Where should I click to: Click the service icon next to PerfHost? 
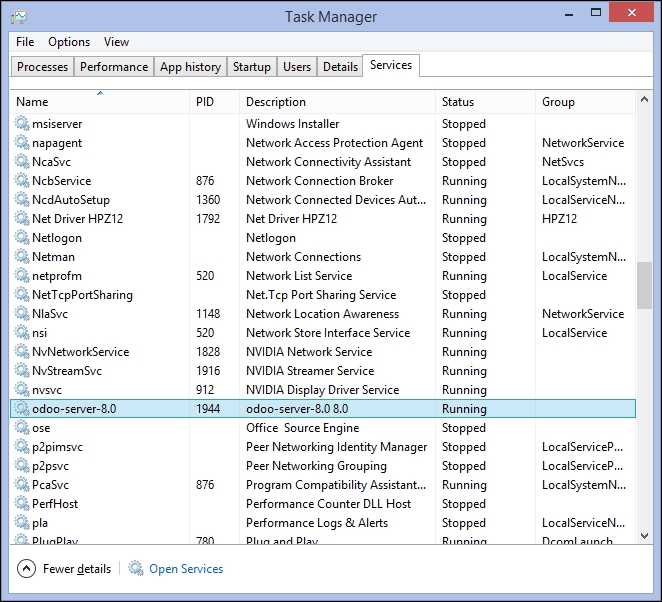click(x=22, y=503)
